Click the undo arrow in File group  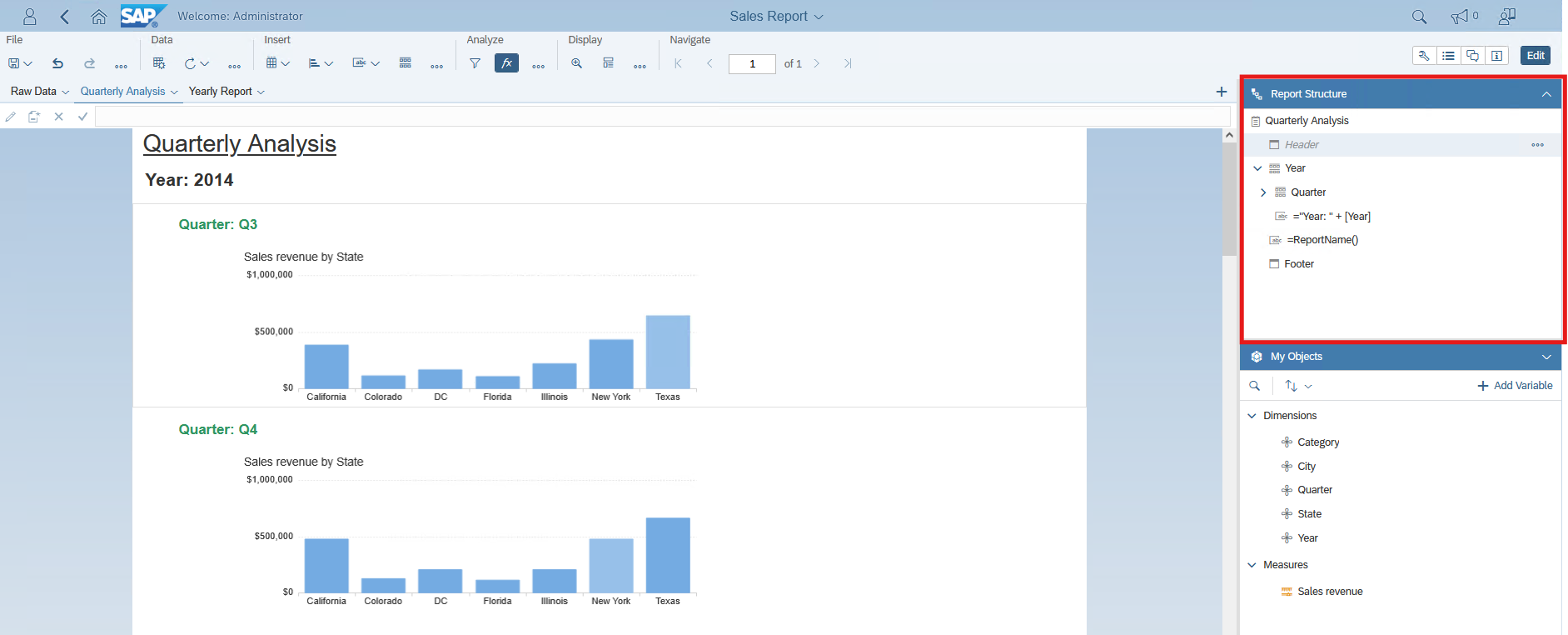(57, 63)
